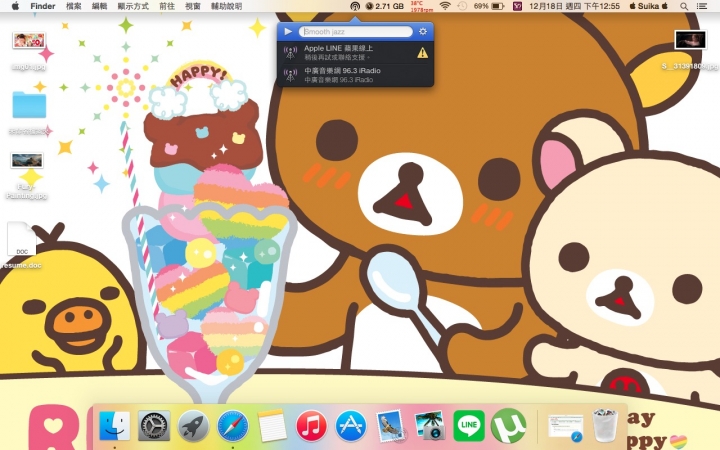Open the 輔助說明 menu
The width and height of the screenshot is (720, 450).
coord(226,6)
